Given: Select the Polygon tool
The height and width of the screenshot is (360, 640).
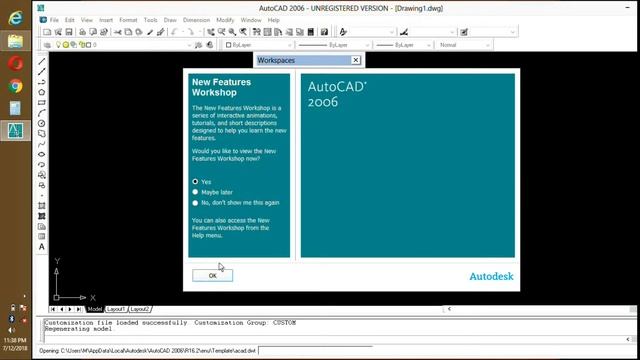Looking at the screenshot, I should pyautogui.click(x=42, y=93).
